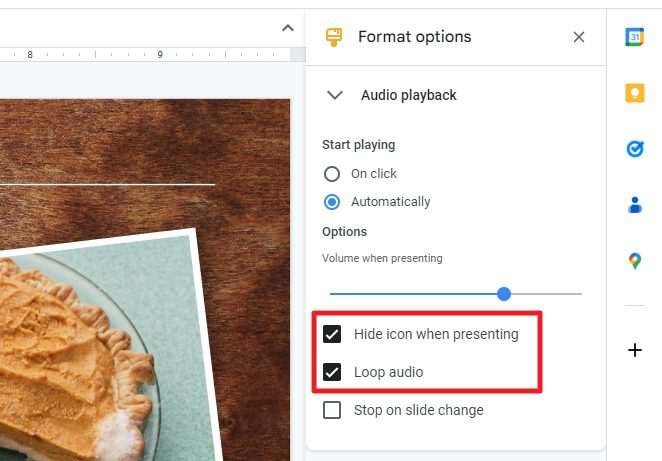
Task: Uncheck the Loop audio checkbox
Action: tap(332, 372)
